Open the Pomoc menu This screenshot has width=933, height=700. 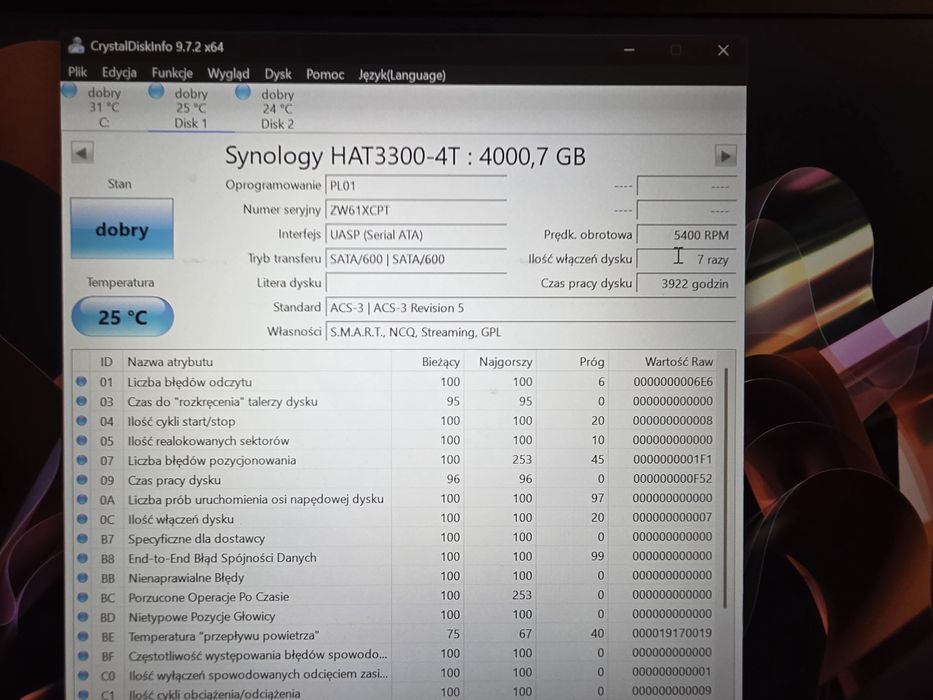coord(325,74)
